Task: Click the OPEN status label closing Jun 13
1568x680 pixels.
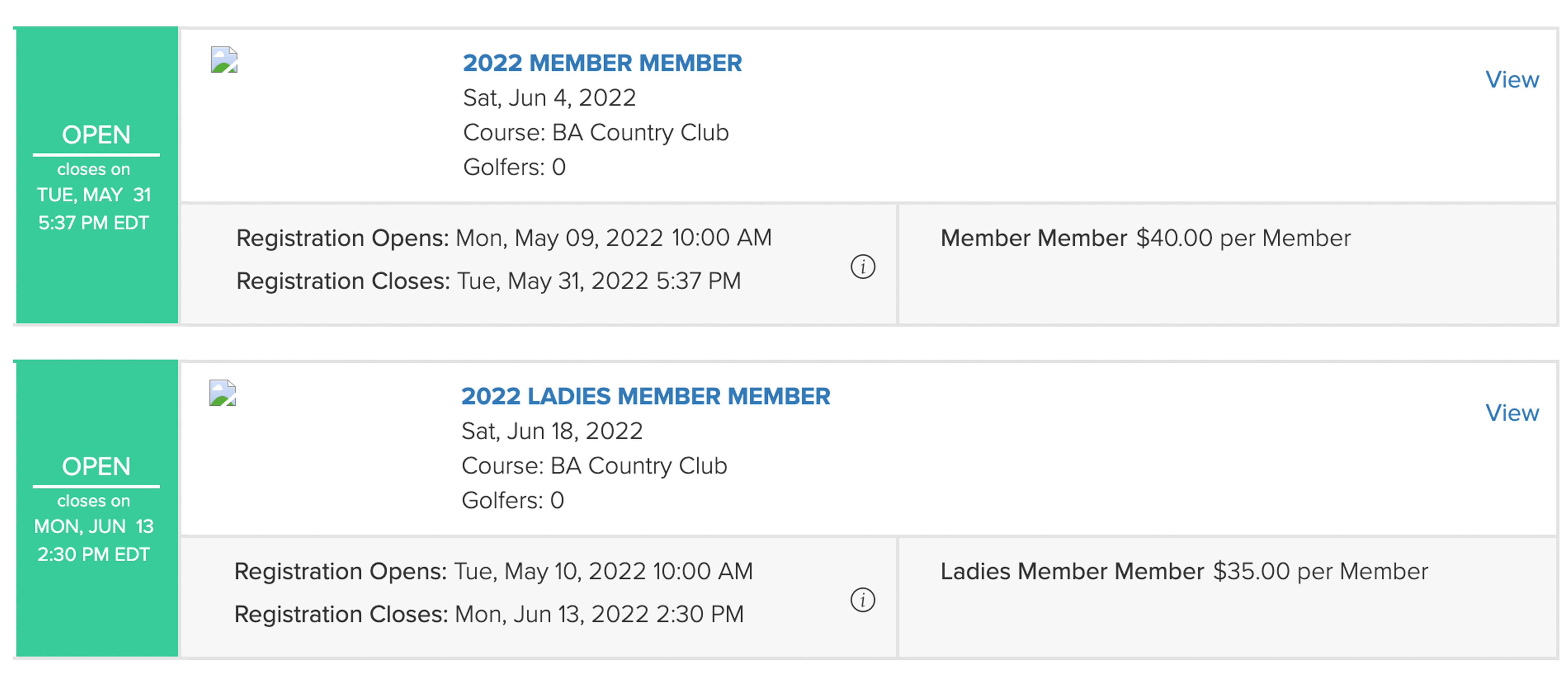Action: [x=96, y=467]
